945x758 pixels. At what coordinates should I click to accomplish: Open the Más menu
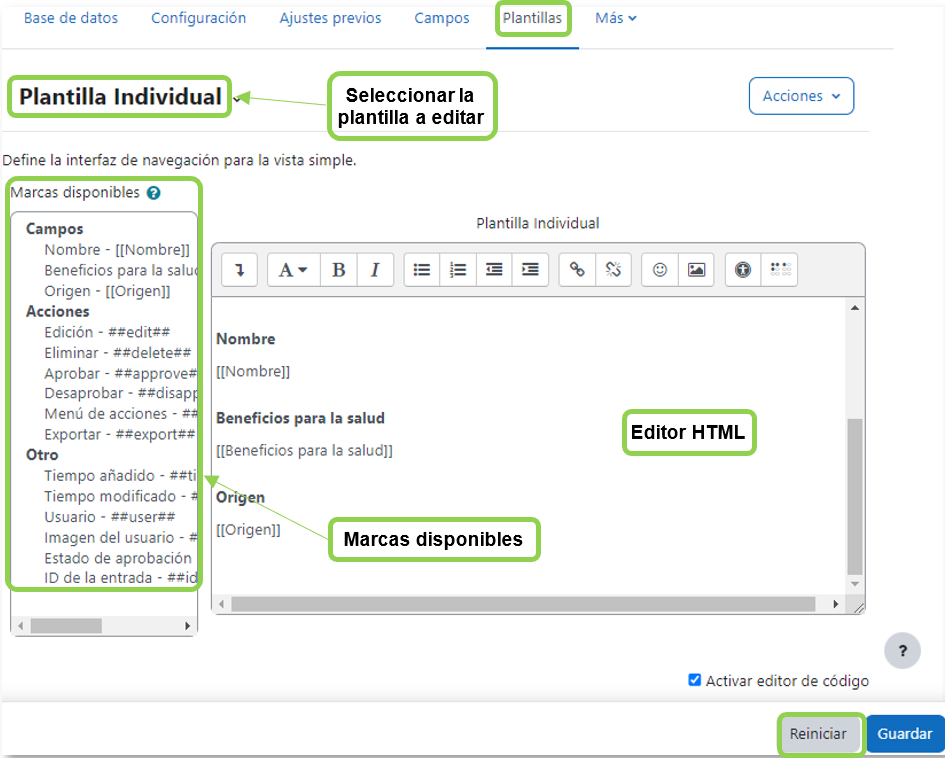pyautogui.click(x=616, y=18)
